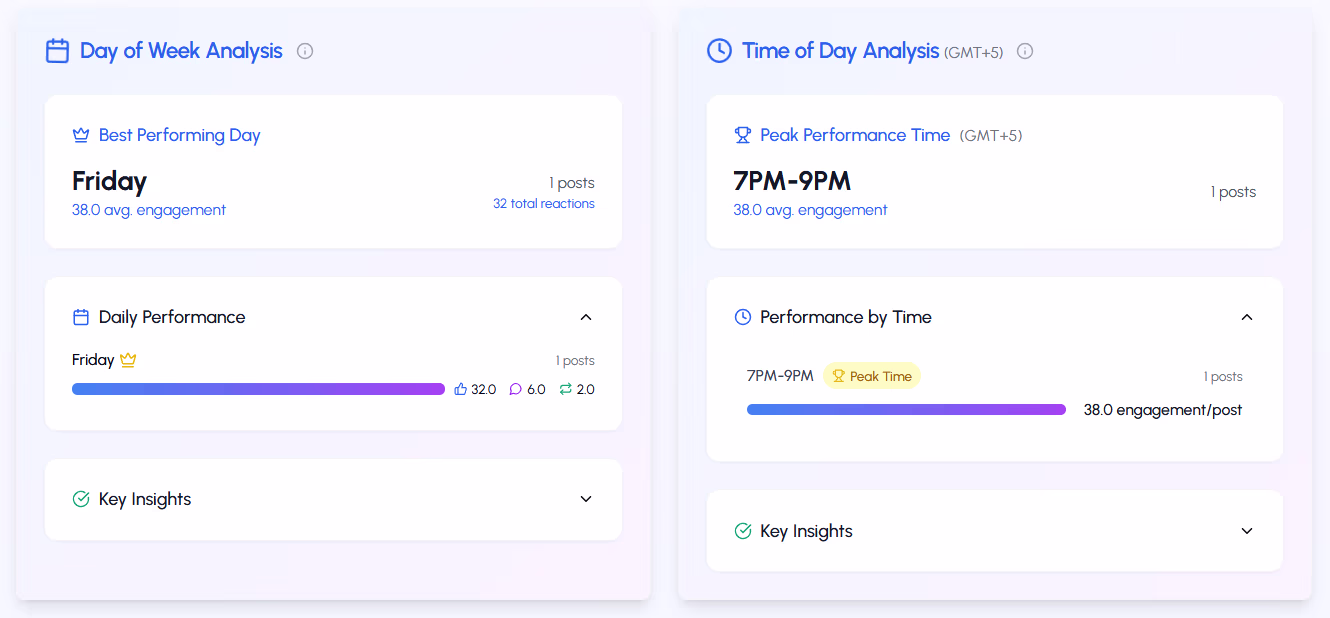Viewport: 1330px width, 618px height.
Task: Select the crown icon next to Best Performing Day
Action: click(x=81, y=134)
